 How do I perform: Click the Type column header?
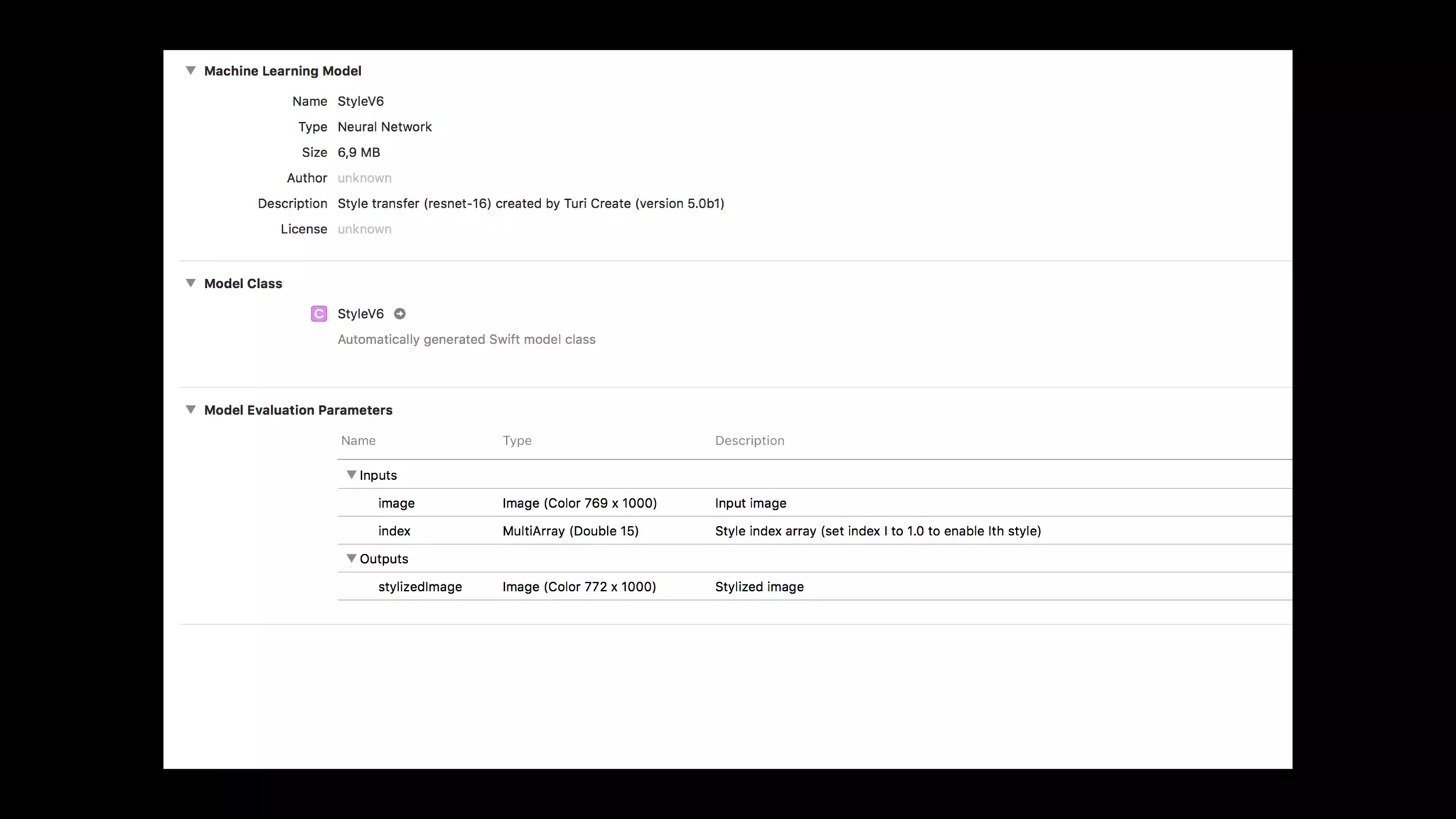(x=517, y=441)
